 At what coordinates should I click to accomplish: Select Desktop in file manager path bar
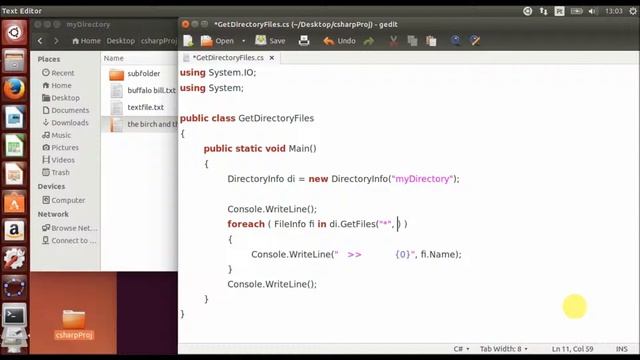pos(120,41)
